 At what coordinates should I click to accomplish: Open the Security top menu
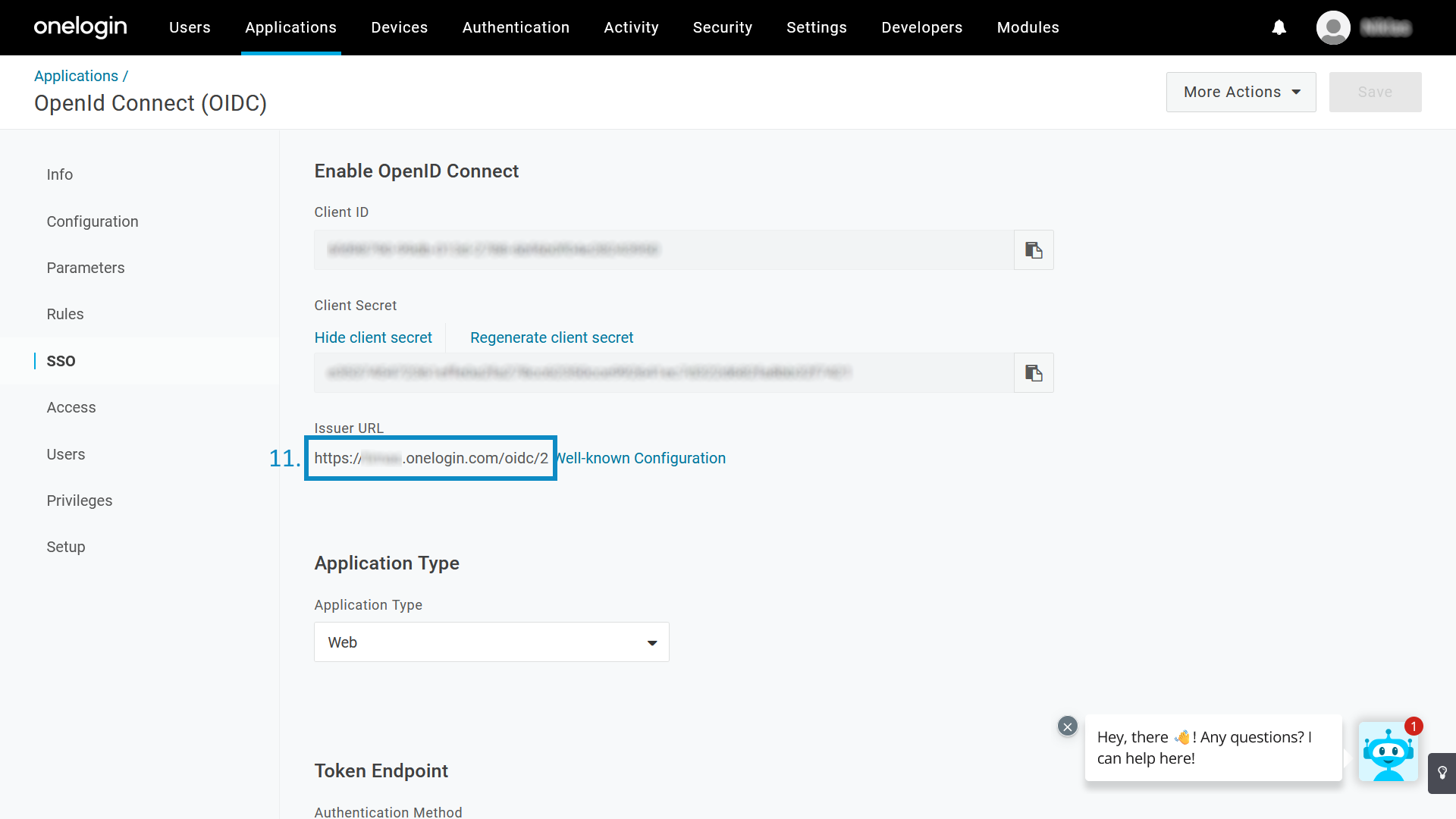723,27
